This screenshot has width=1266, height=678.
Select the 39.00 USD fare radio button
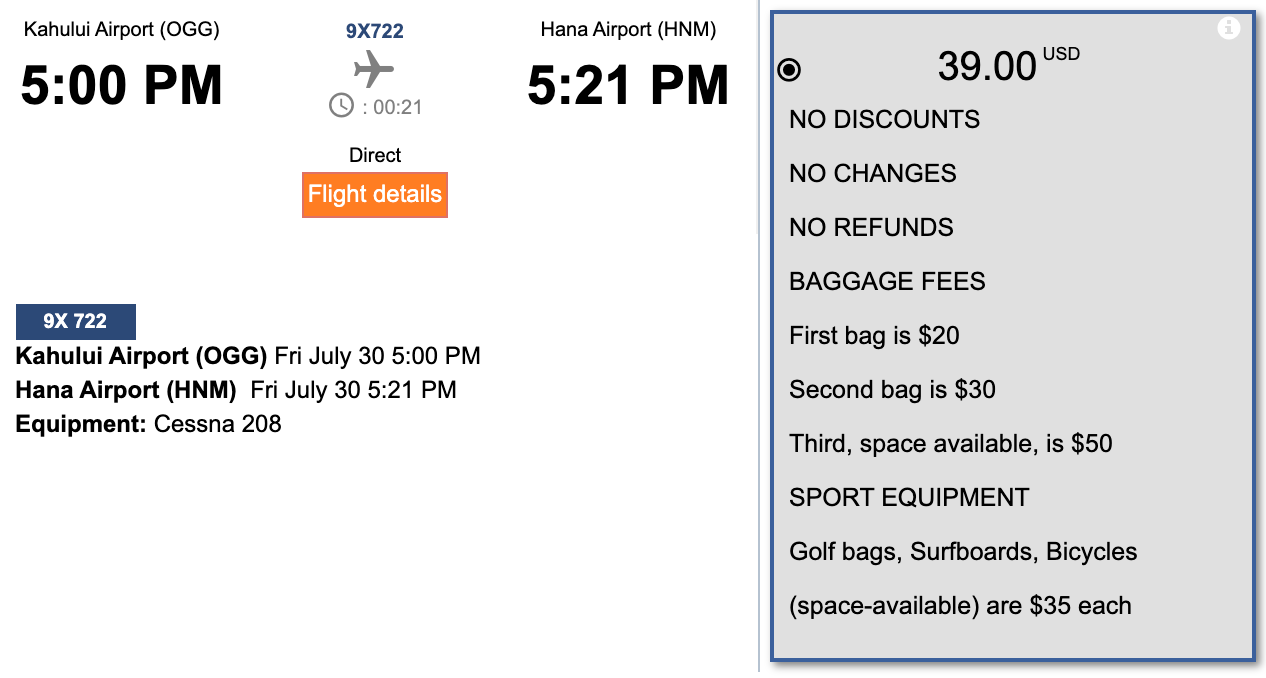789,70
